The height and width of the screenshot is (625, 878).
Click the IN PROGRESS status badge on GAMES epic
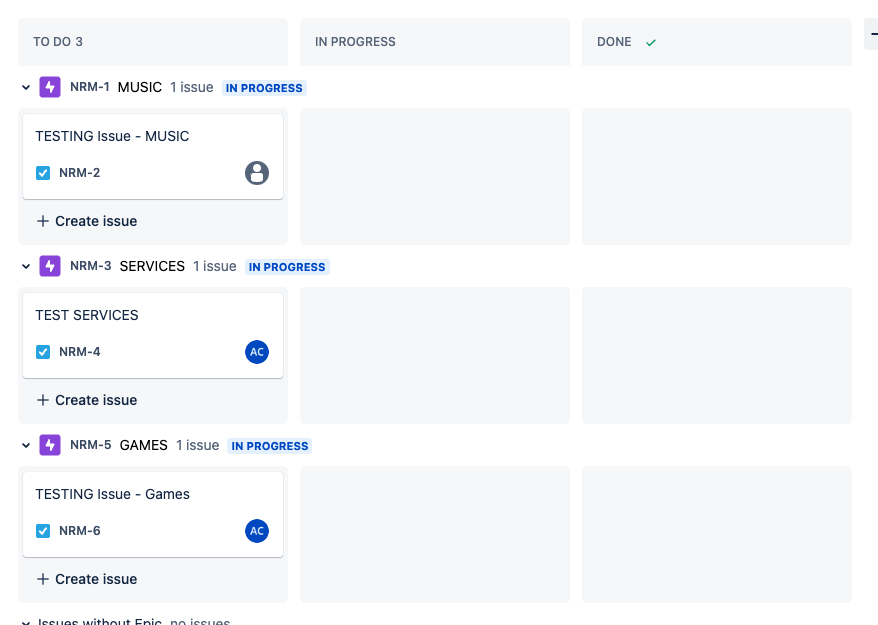click(x=270, y=446)
